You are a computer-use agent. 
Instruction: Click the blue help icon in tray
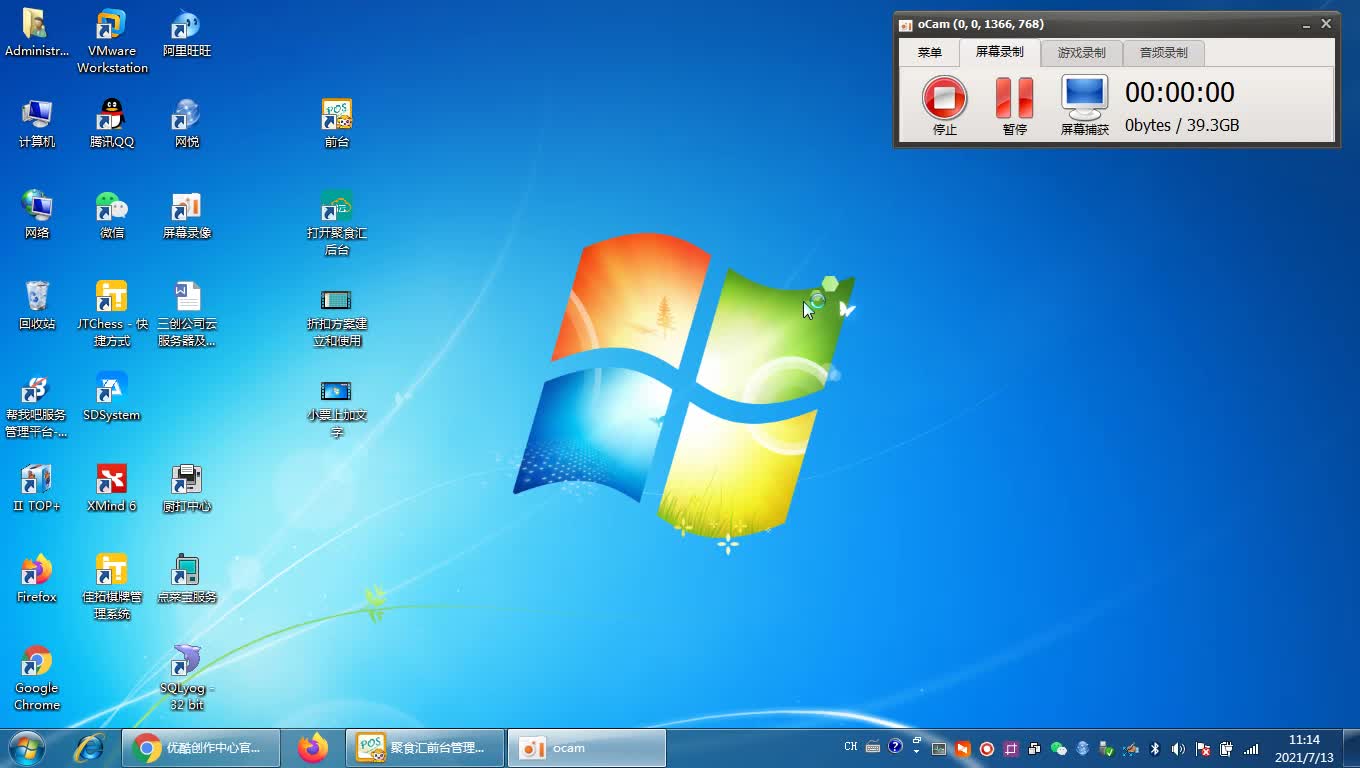click(x=895, y=747)
